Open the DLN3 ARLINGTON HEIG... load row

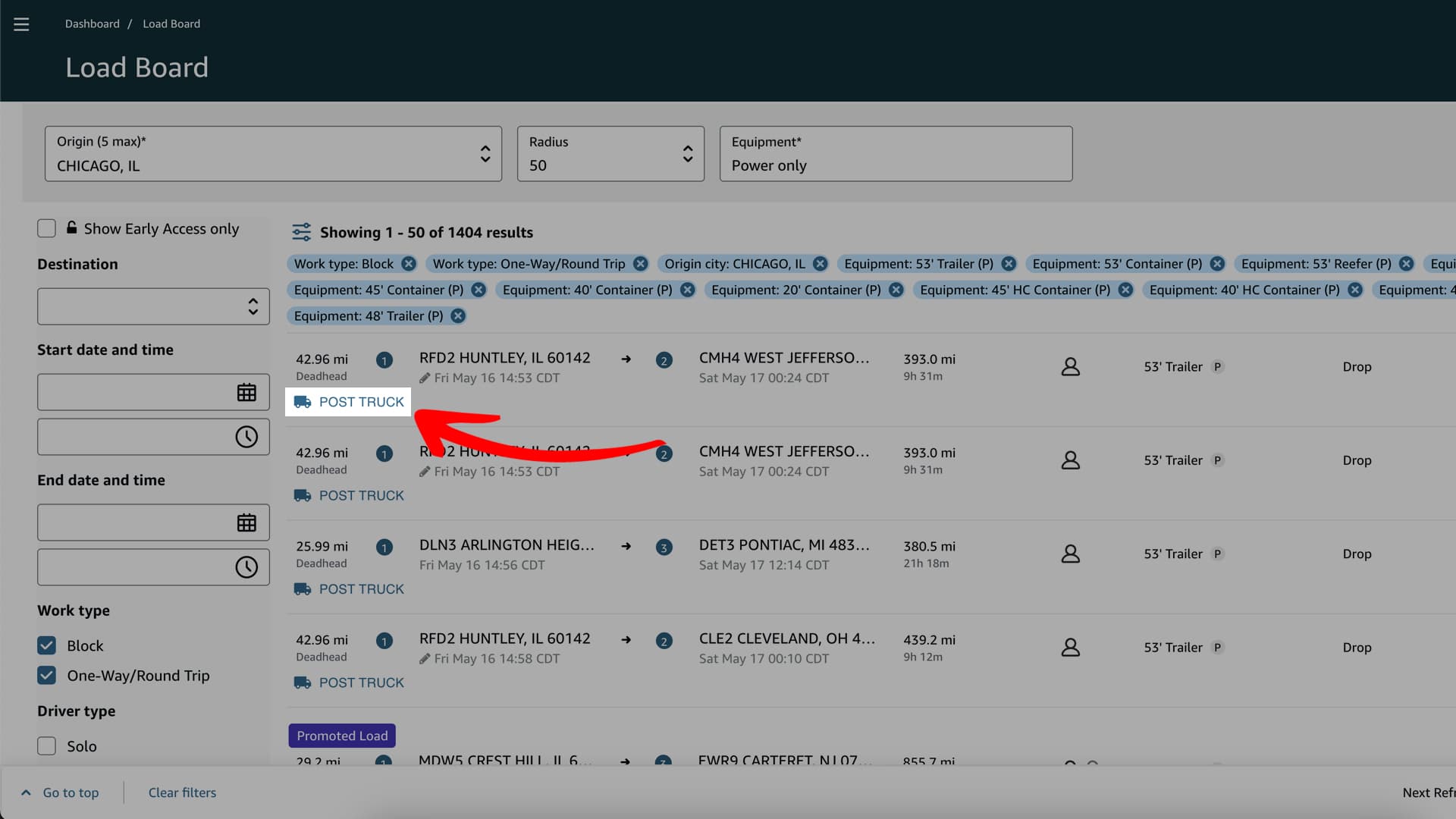coord(871,566)
